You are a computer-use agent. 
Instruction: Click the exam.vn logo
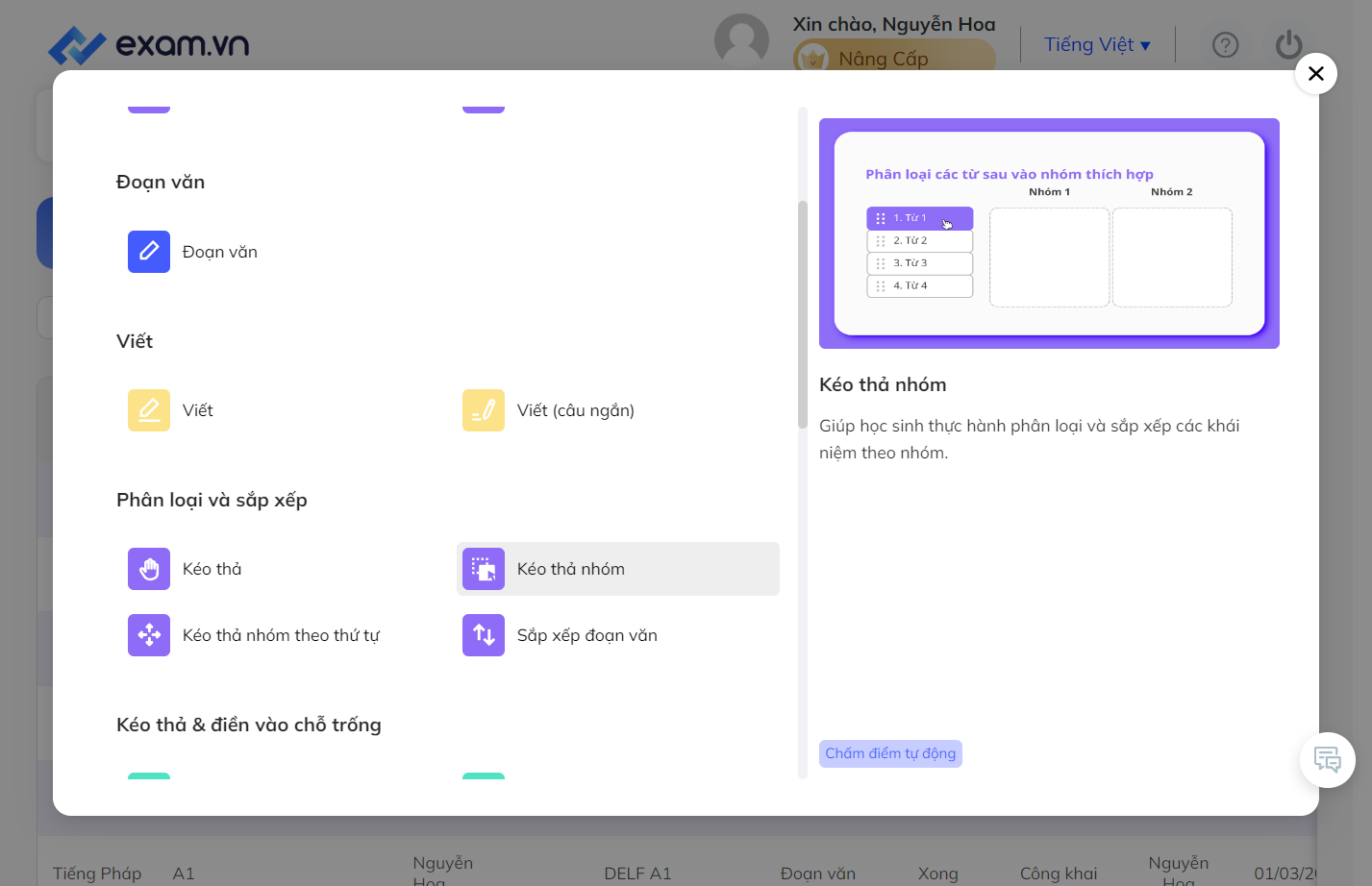tap(149, 44)
